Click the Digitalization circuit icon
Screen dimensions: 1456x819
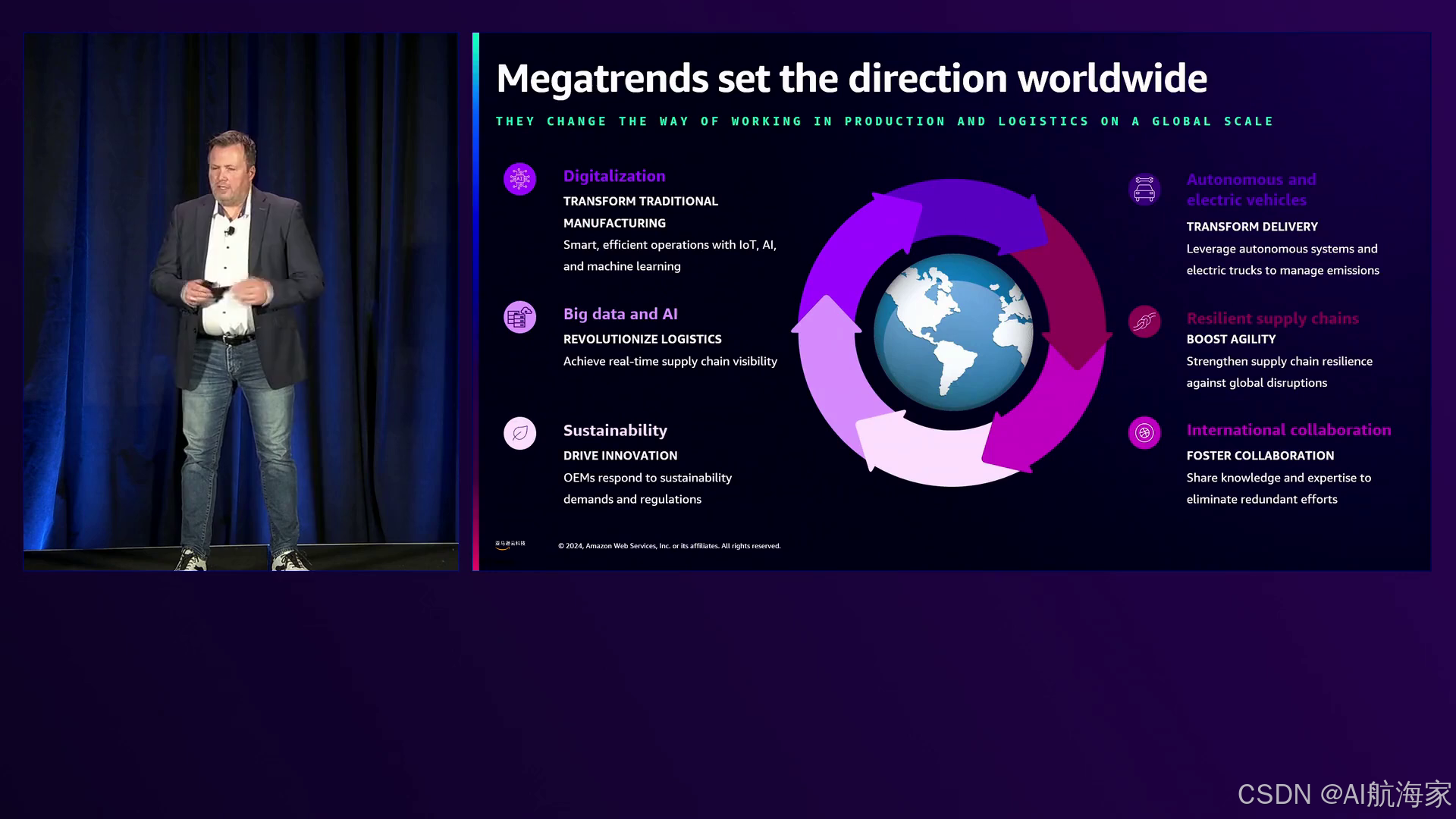tap(519, 179)
